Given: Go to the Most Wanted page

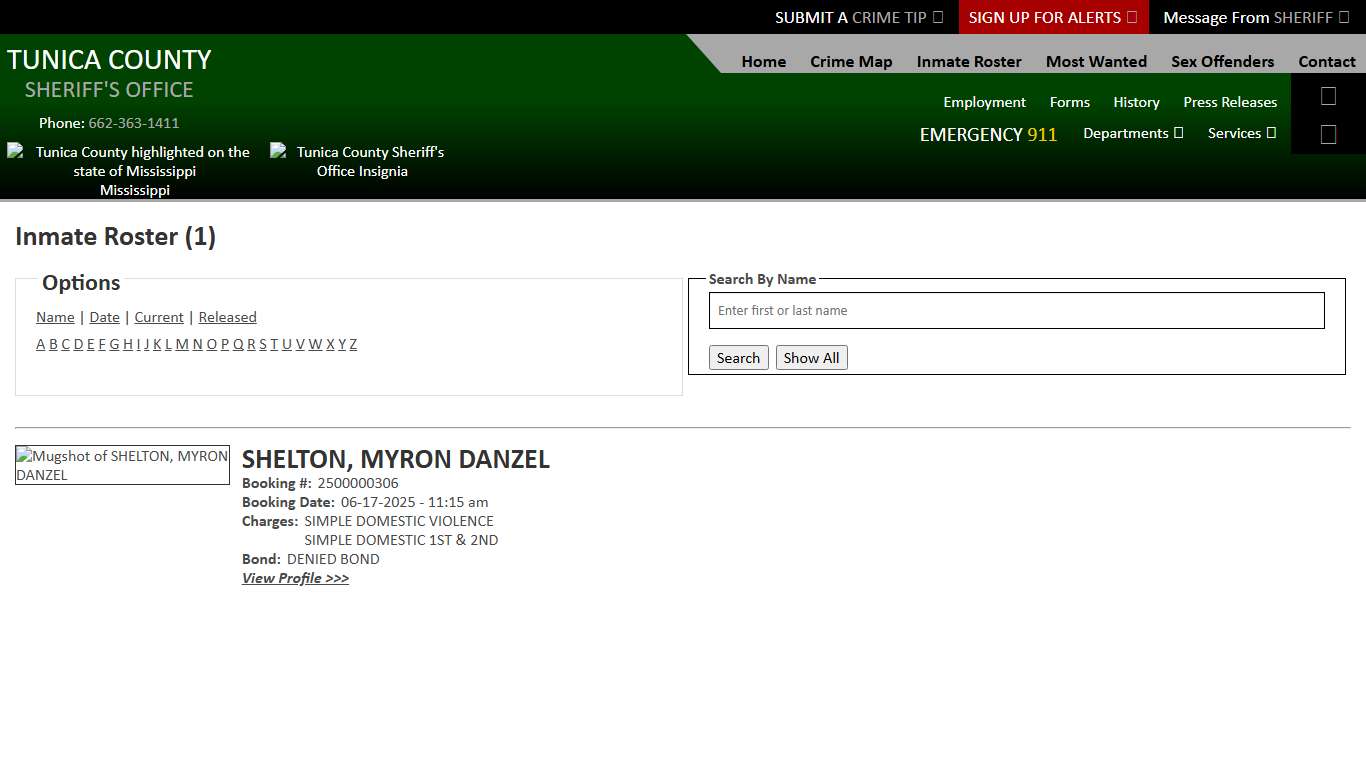Looking at the screenshot, I should click(1096, 61).
